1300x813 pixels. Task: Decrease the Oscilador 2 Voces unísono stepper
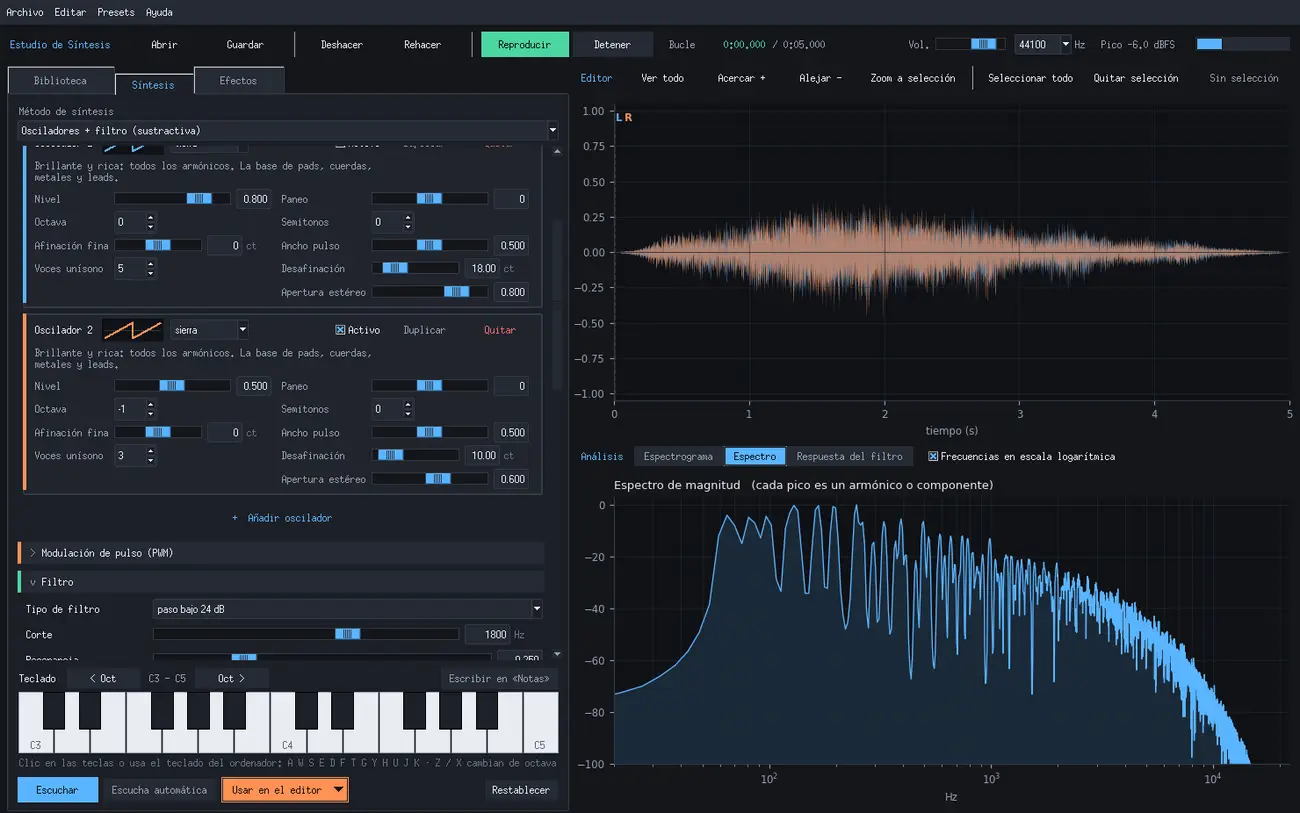(x=151, y=461)
